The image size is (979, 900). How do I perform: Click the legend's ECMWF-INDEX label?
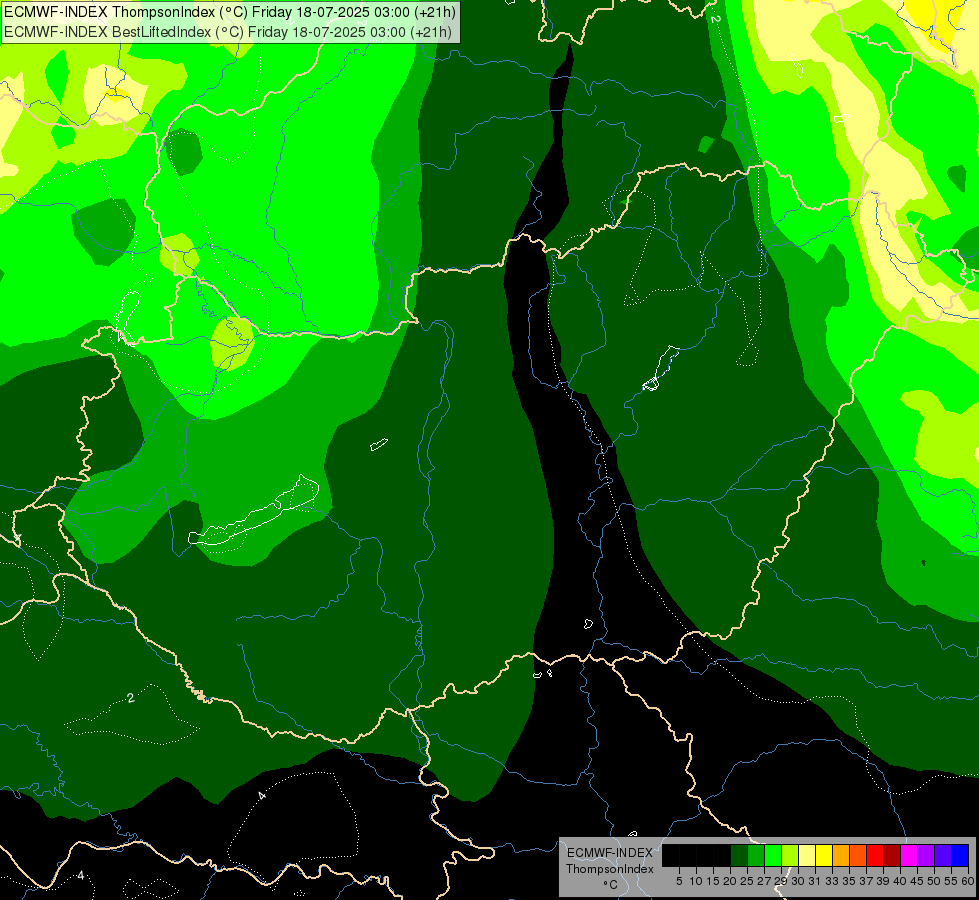click(610, 853)
